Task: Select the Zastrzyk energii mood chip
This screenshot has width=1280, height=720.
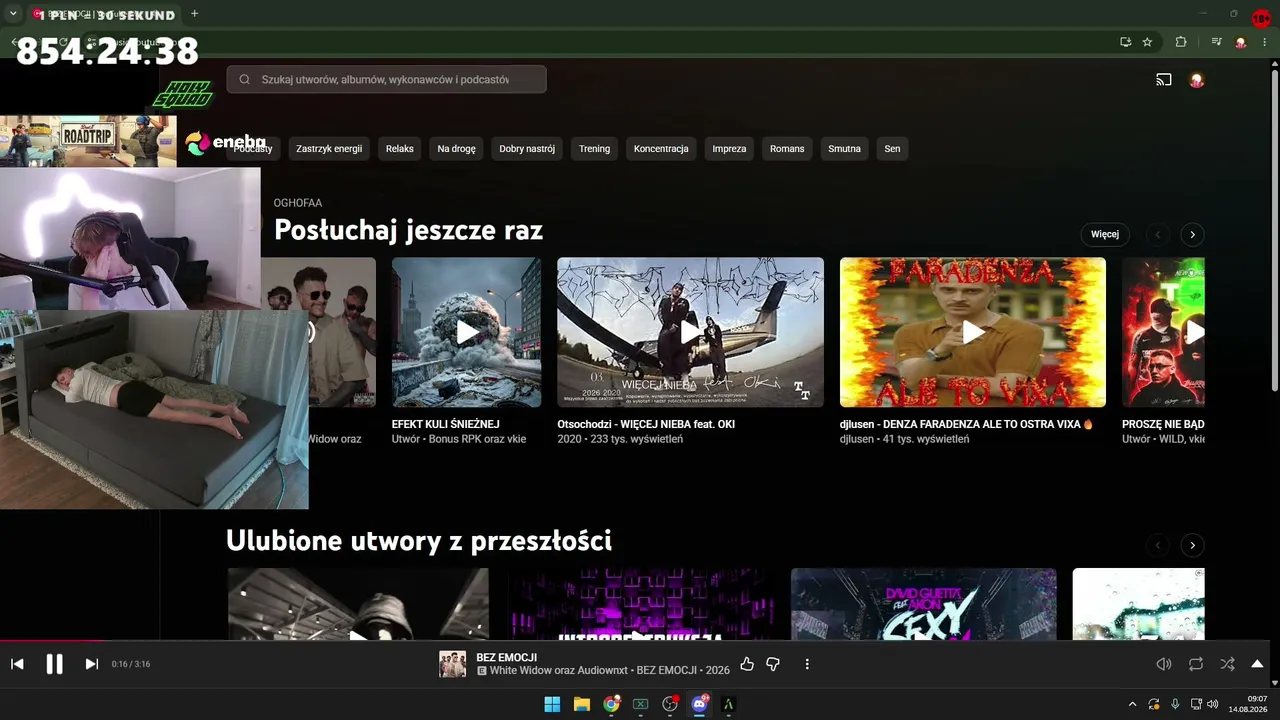Action: [329, 149]
